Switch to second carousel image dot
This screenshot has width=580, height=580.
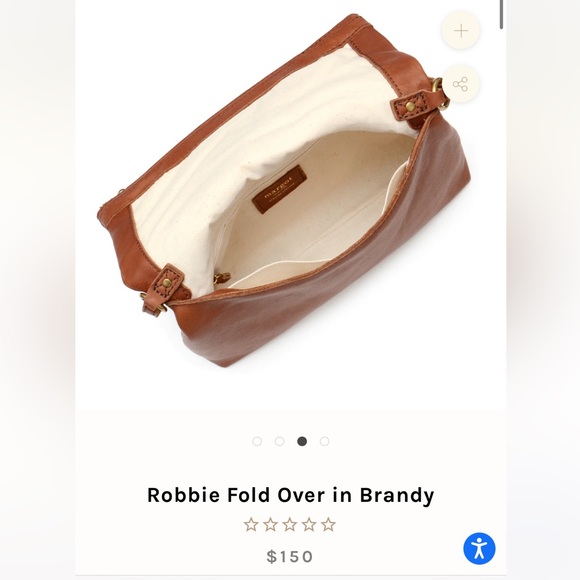coord(280,441)
